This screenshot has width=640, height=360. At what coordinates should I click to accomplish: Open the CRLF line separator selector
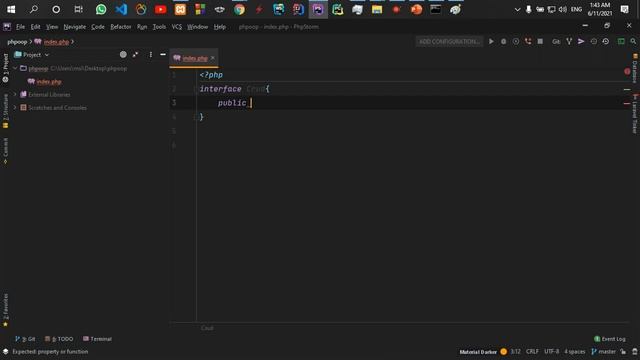(532, 351)
